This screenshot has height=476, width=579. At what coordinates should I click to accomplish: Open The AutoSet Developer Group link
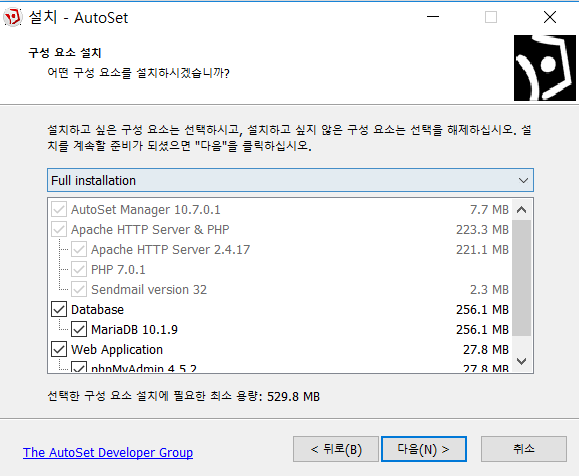(x=108, y=452)
